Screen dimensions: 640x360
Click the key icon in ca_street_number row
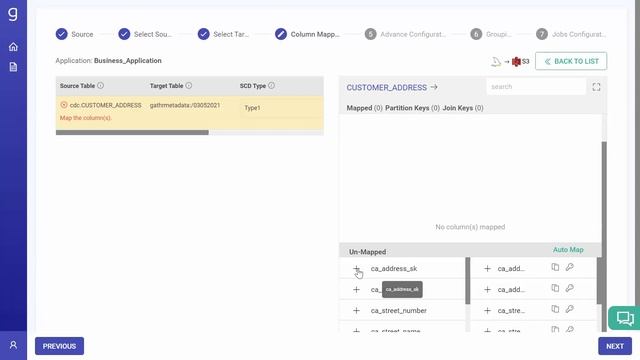[x=570, y=309]
